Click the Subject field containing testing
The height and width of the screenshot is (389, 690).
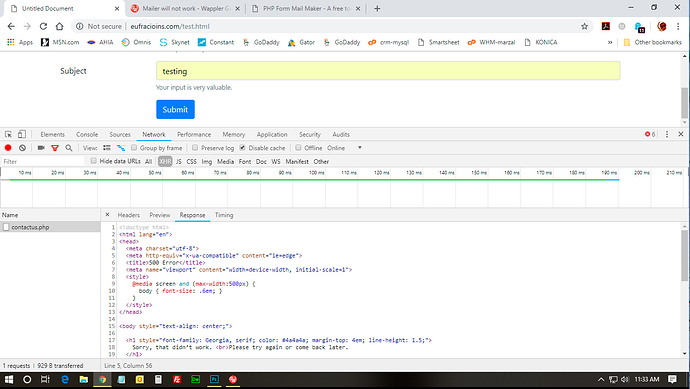click(388, 71)
